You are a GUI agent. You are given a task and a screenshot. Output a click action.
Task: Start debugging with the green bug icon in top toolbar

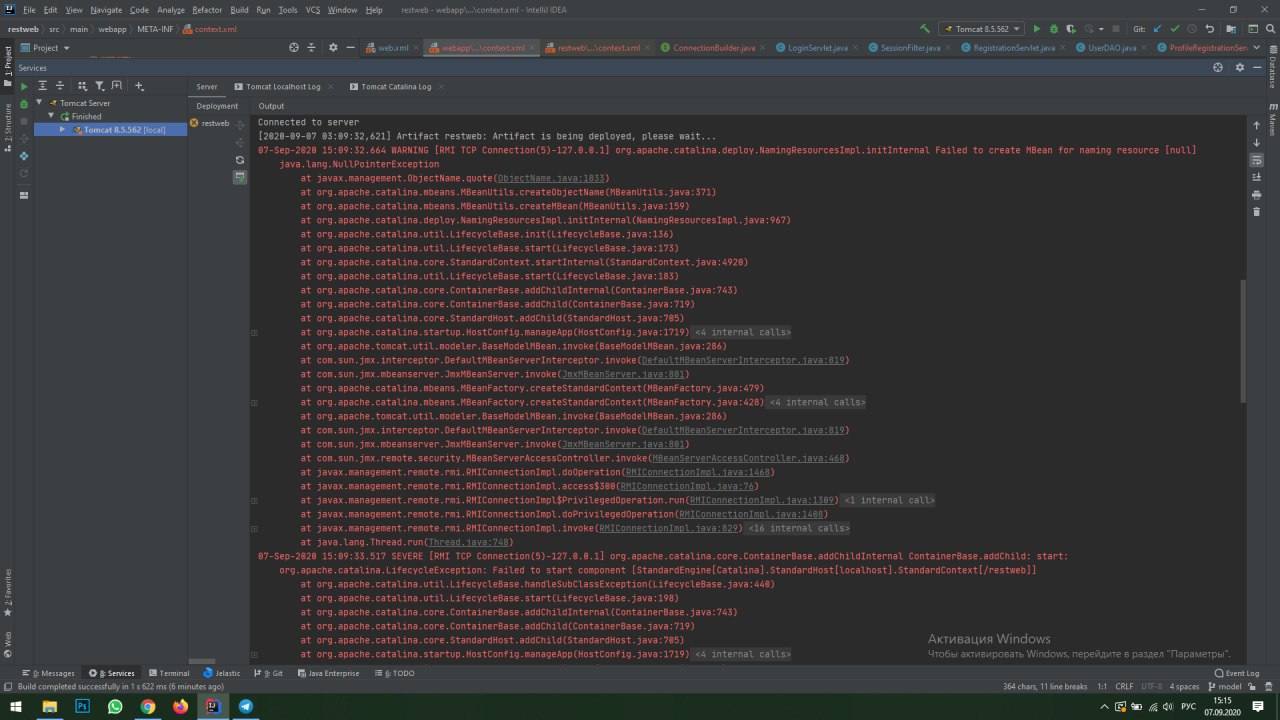[1054, 29]
